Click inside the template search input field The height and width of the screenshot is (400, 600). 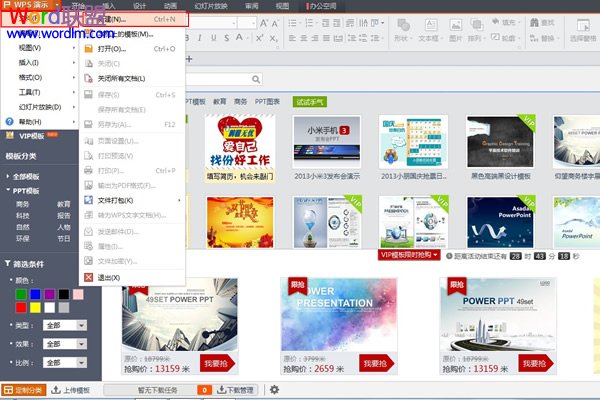[x=217, y=79]
